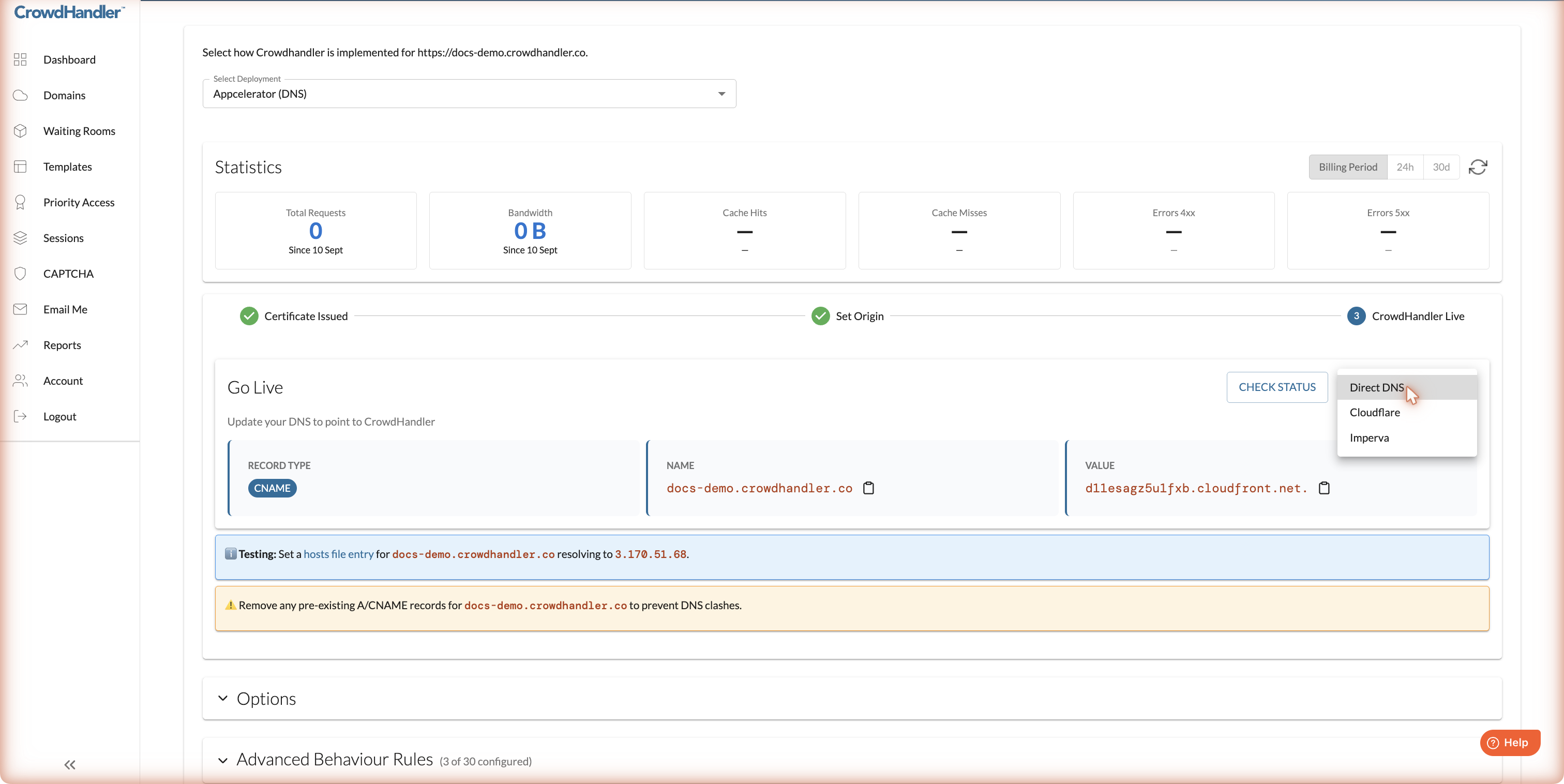This screenshot has height=784, width=1564.
Task: Click the Certificate Issued step label
Action: tap(306, 316)
